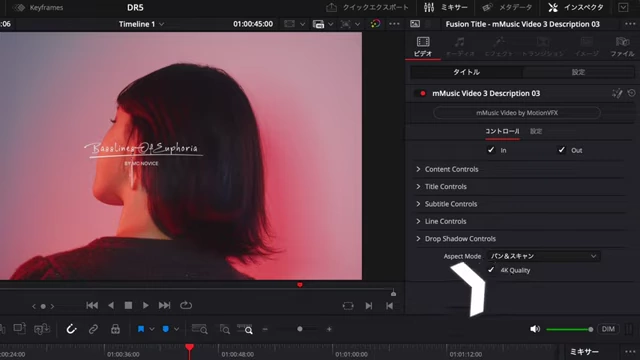640x360 pixels.
Task: Play in reverse button
Action: pos(111,305)
